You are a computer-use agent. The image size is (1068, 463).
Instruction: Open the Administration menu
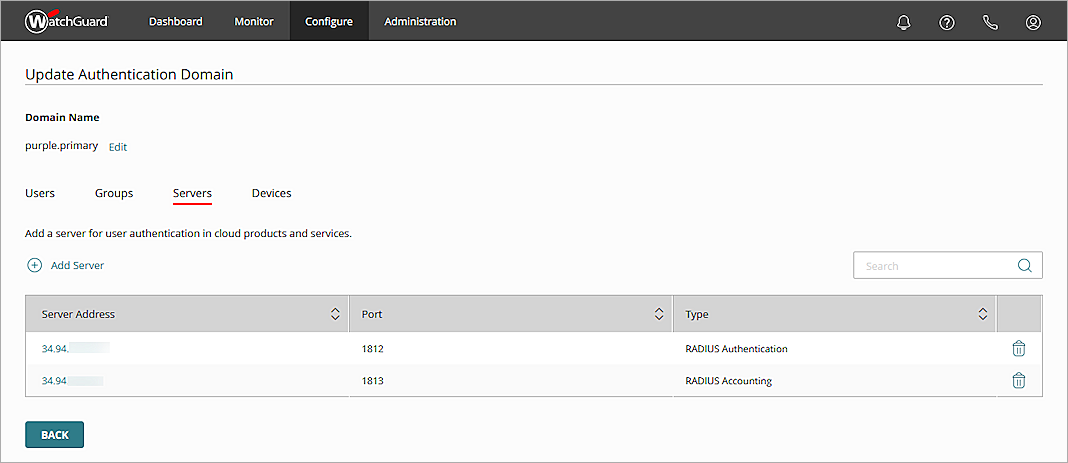[420, 21]
